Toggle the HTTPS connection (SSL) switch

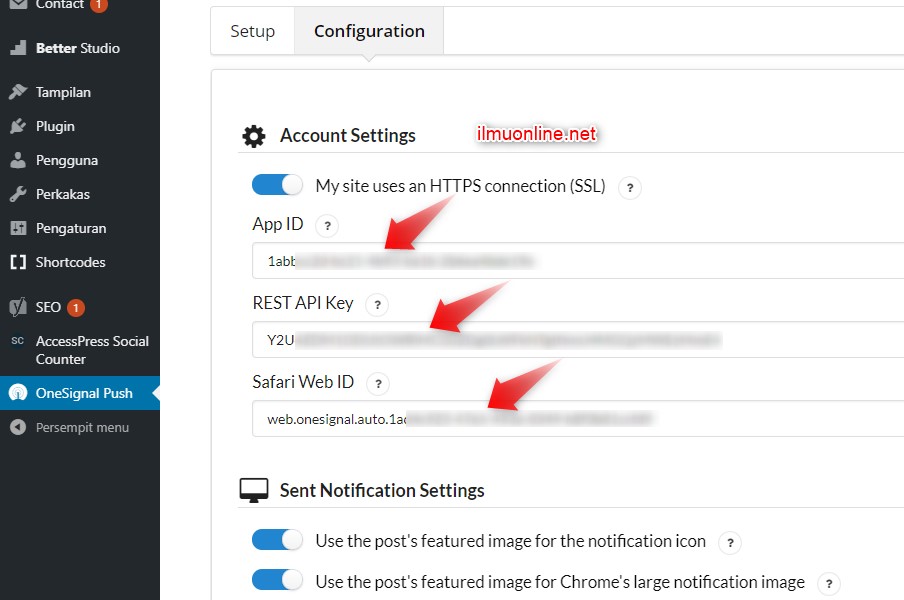277,185
